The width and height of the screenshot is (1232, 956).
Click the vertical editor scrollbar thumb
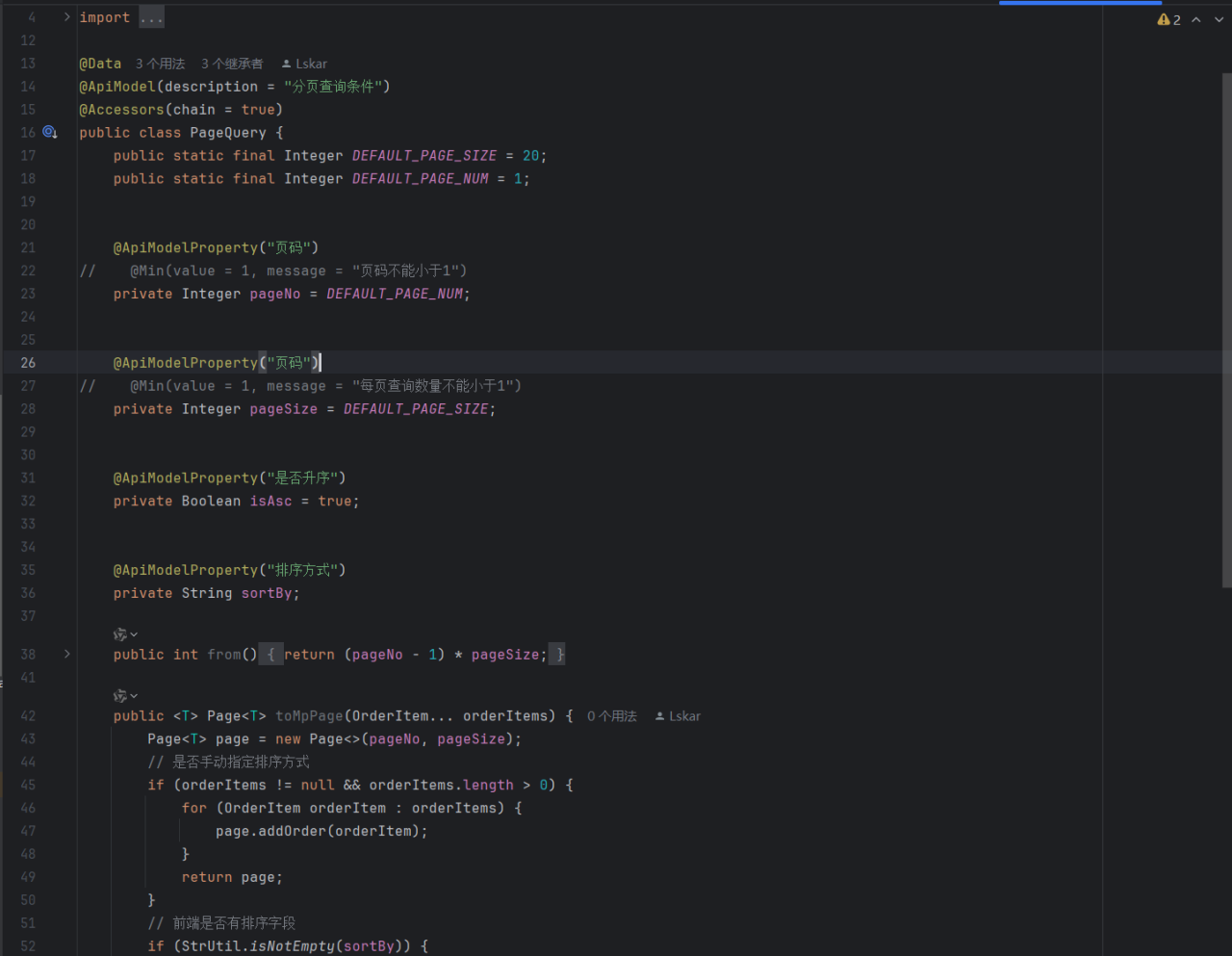(x=1226, y=329)
